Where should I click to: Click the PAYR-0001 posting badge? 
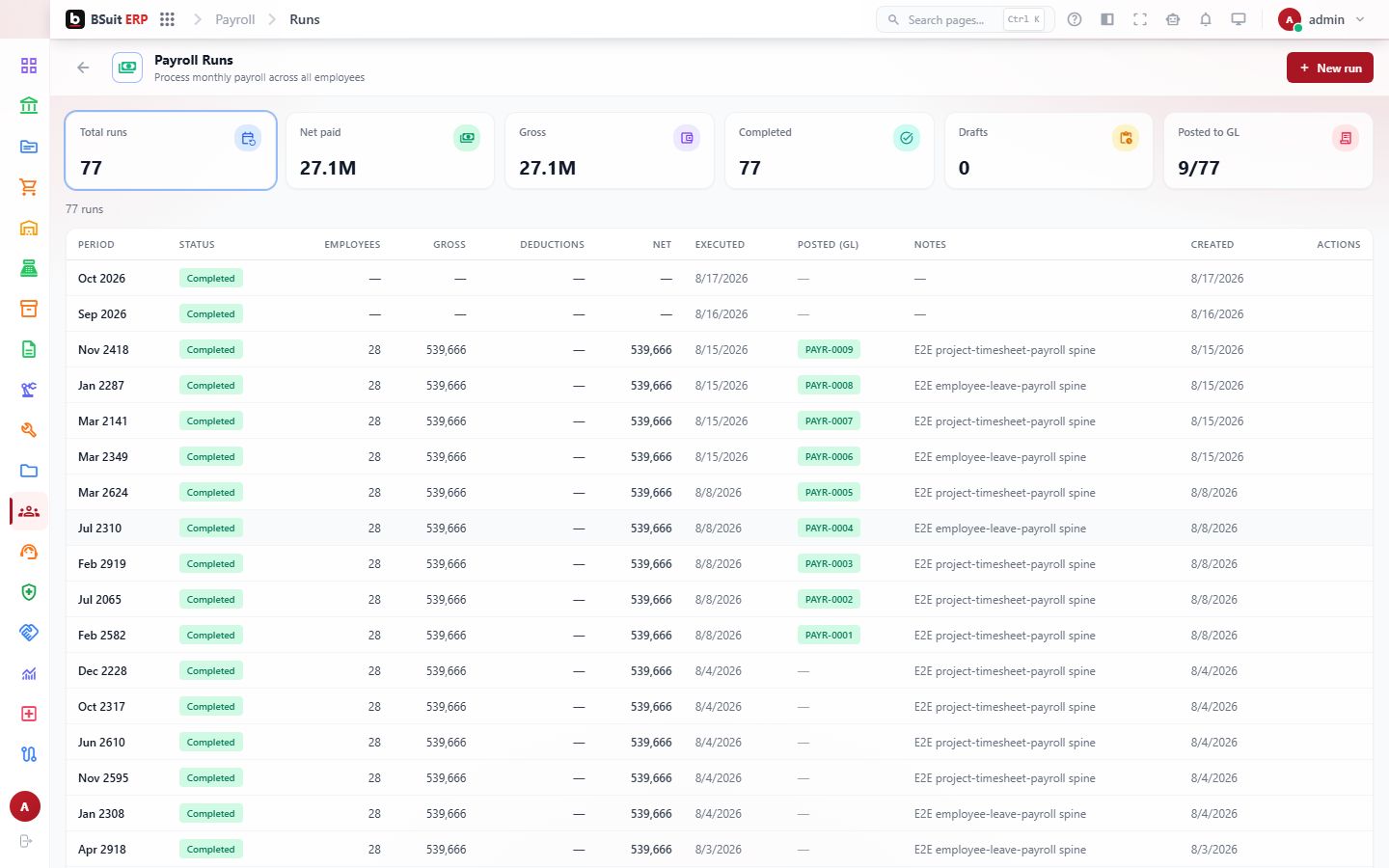829,636
